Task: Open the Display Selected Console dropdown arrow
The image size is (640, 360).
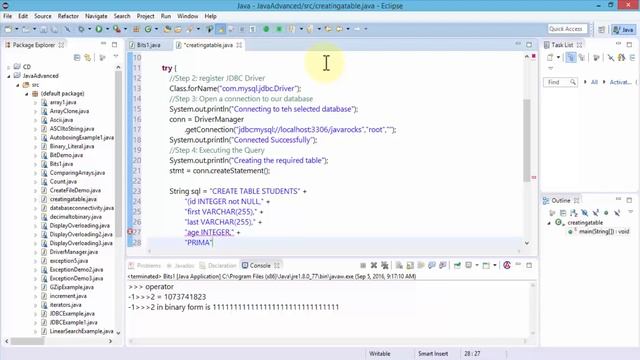Action: pyautogui.click(x=477, y=265)
